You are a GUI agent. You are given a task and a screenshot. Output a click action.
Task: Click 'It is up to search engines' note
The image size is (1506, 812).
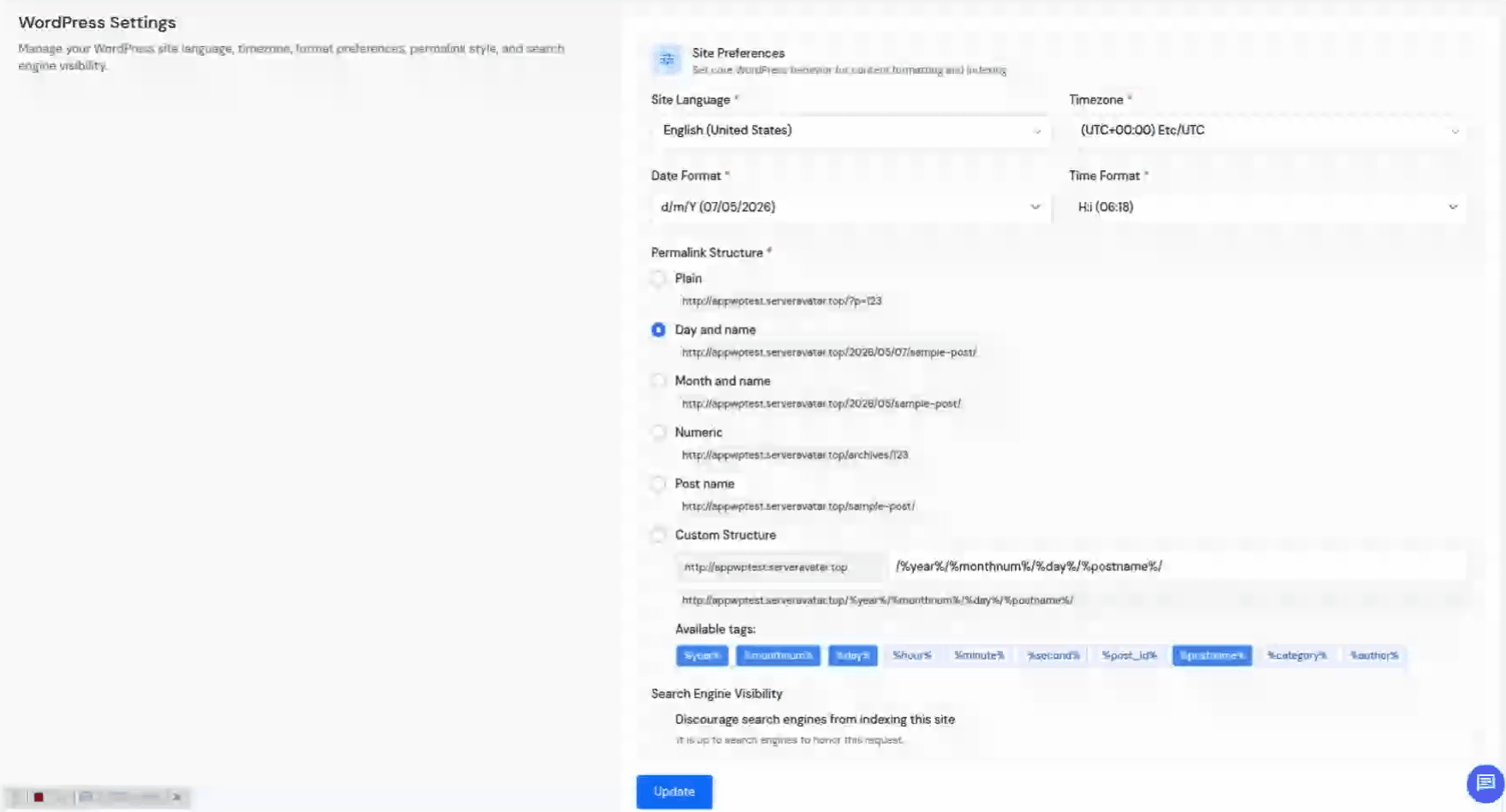coord(789,740)
